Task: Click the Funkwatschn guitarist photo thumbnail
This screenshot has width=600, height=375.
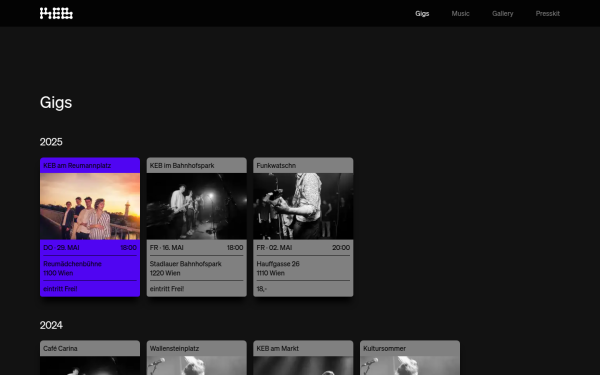Action: (303, 206)
